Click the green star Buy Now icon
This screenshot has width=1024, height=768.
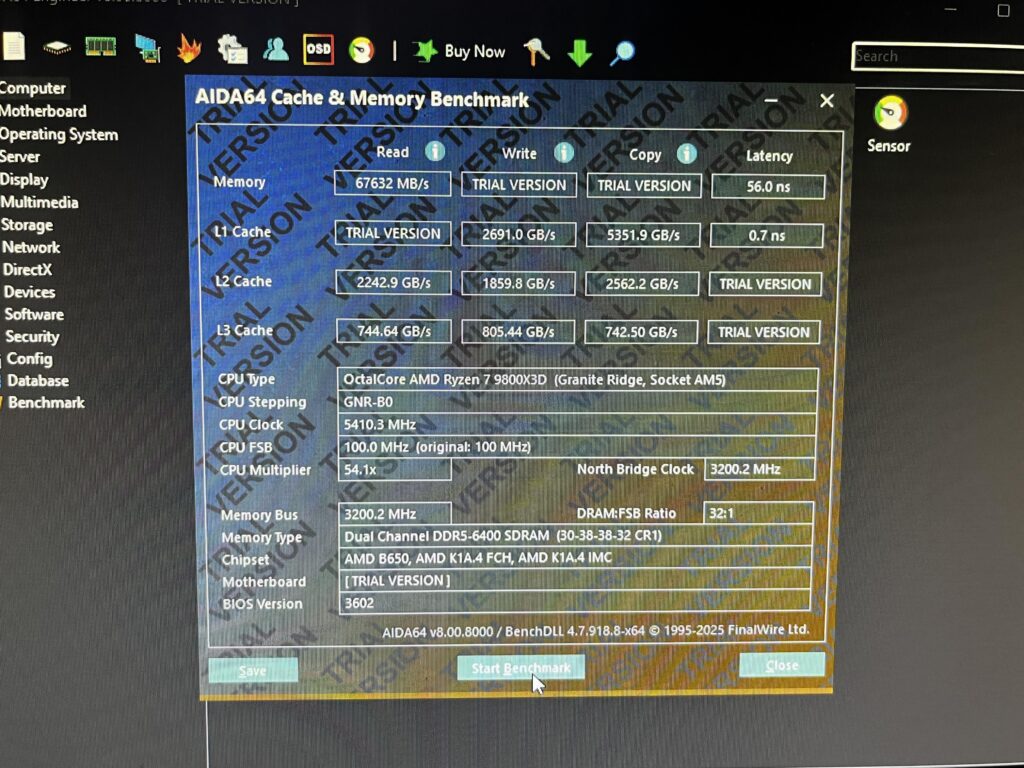coord(425,51)
